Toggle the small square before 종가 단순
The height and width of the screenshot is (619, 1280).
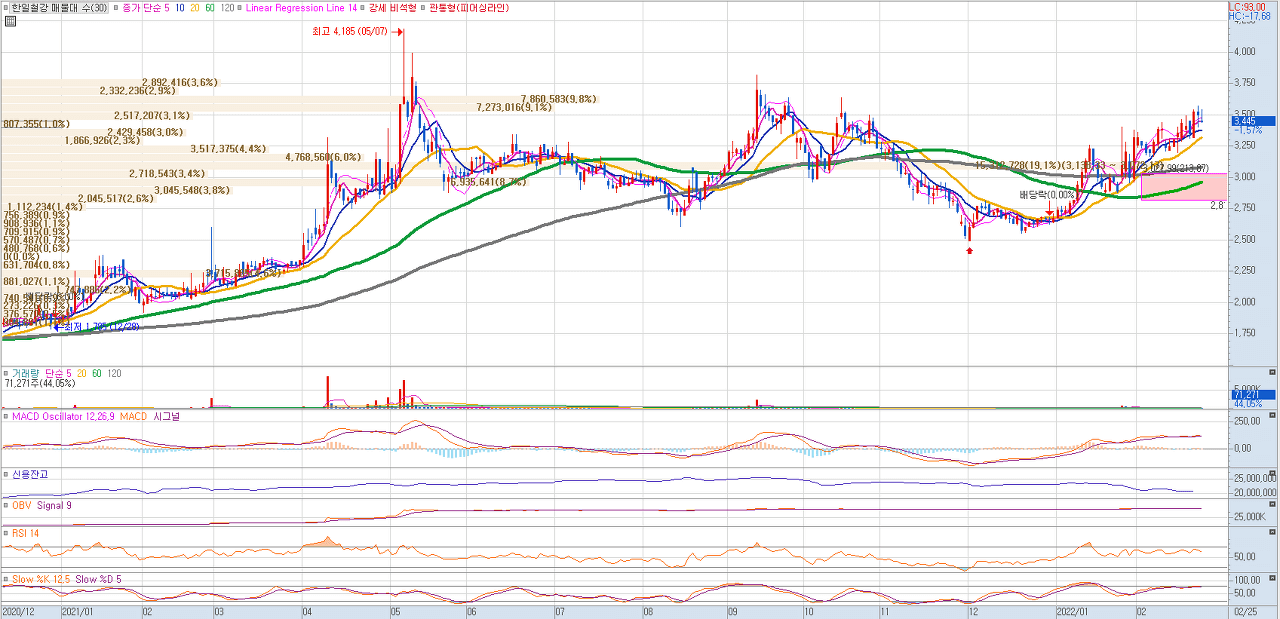point(117,7)
